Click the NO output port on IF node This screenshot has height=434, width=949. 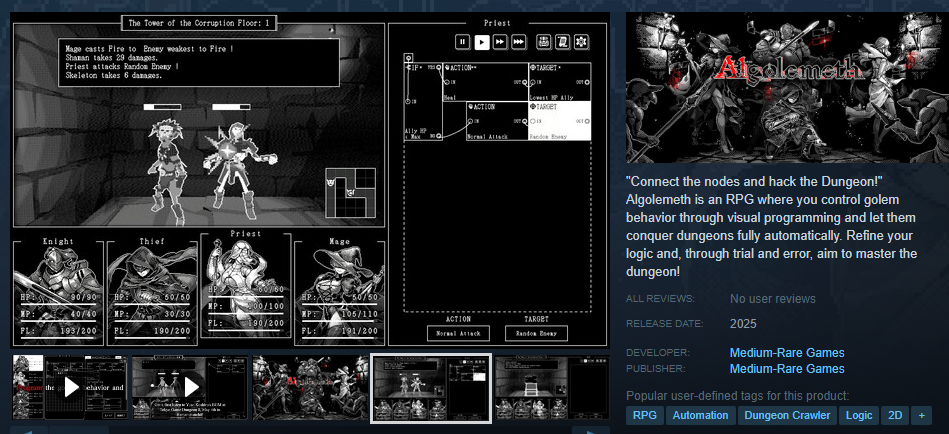click(x=439, y=136)
